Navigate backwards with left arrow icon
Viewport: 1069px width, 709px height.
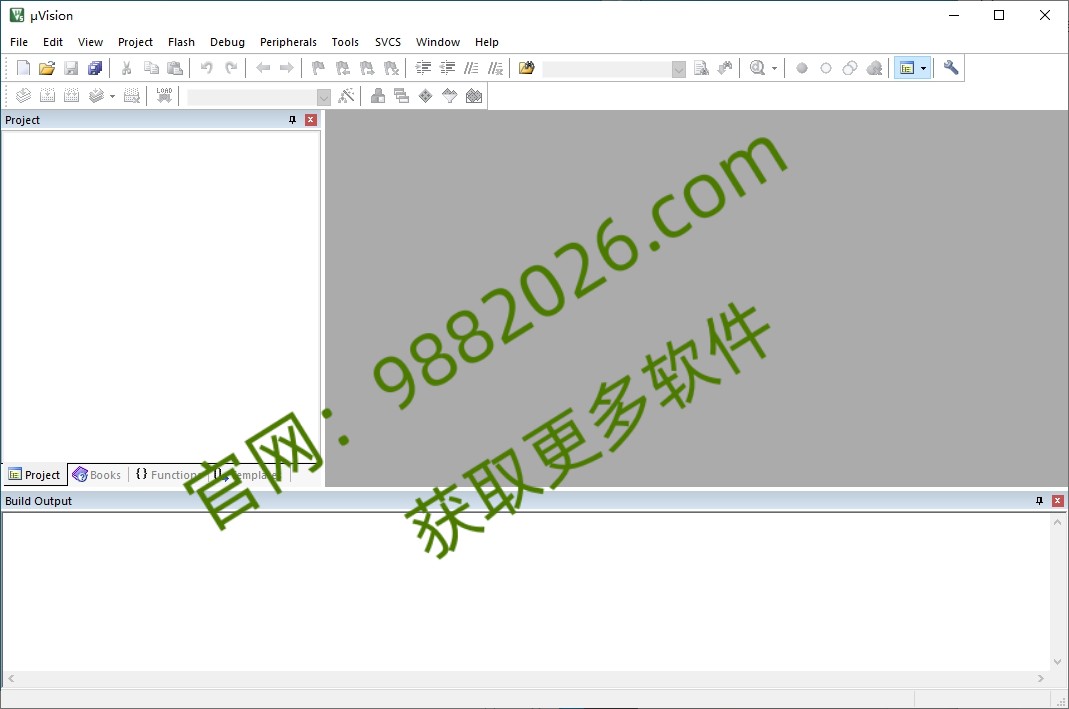263,68
